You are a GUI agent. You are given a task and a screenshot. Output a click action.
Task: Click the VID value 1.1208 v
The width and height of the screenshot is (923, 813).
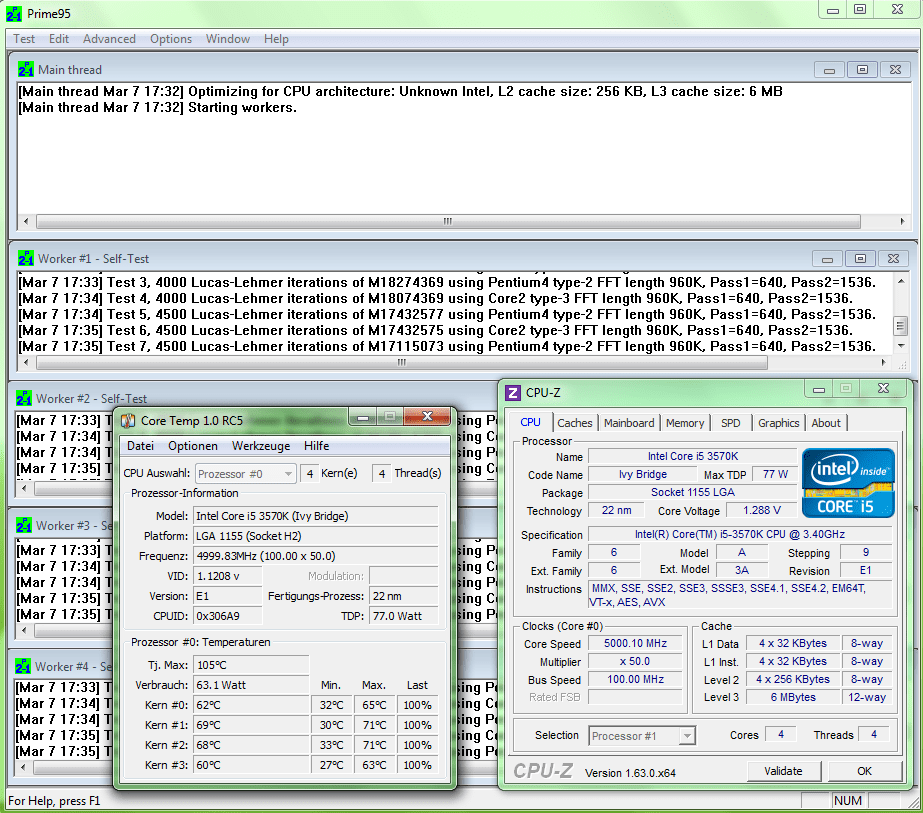(x=228, y=576)
